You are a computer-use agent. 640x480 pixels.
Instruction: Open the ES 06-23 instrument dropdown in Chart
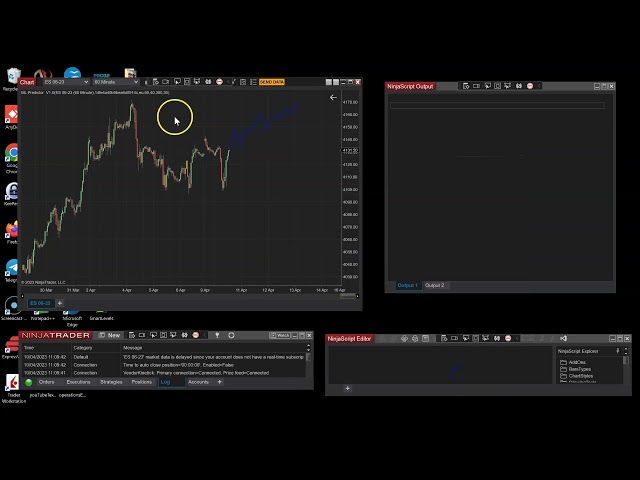[x=66, y=82]
